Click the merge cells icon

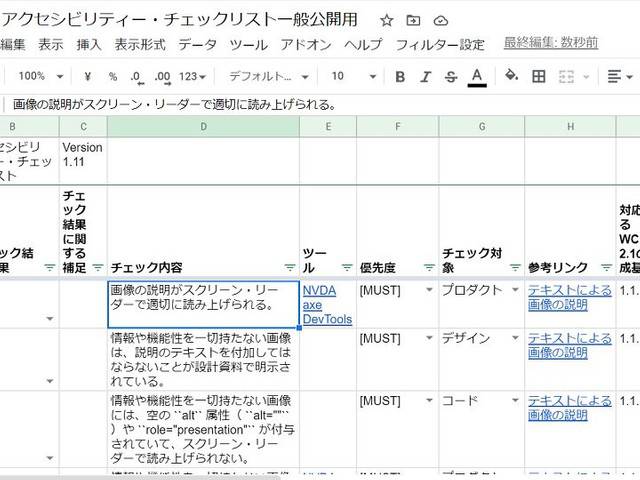coord(566,76)
